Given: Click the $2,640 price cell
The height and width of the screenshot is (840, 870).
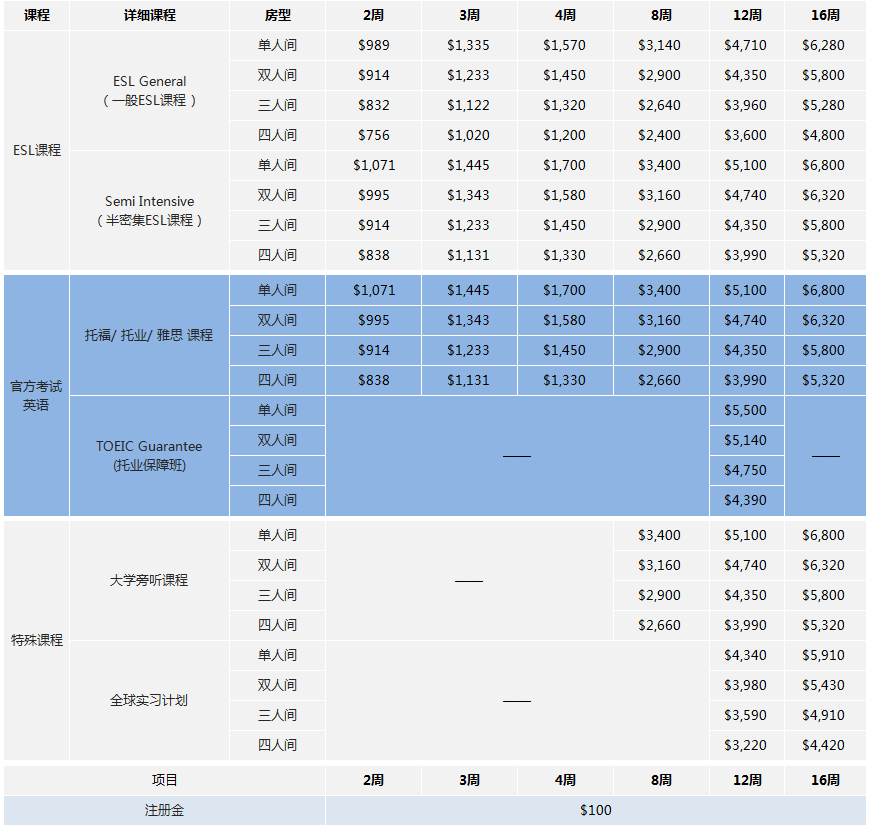Looking at the screenshot, I should point(660,105).
